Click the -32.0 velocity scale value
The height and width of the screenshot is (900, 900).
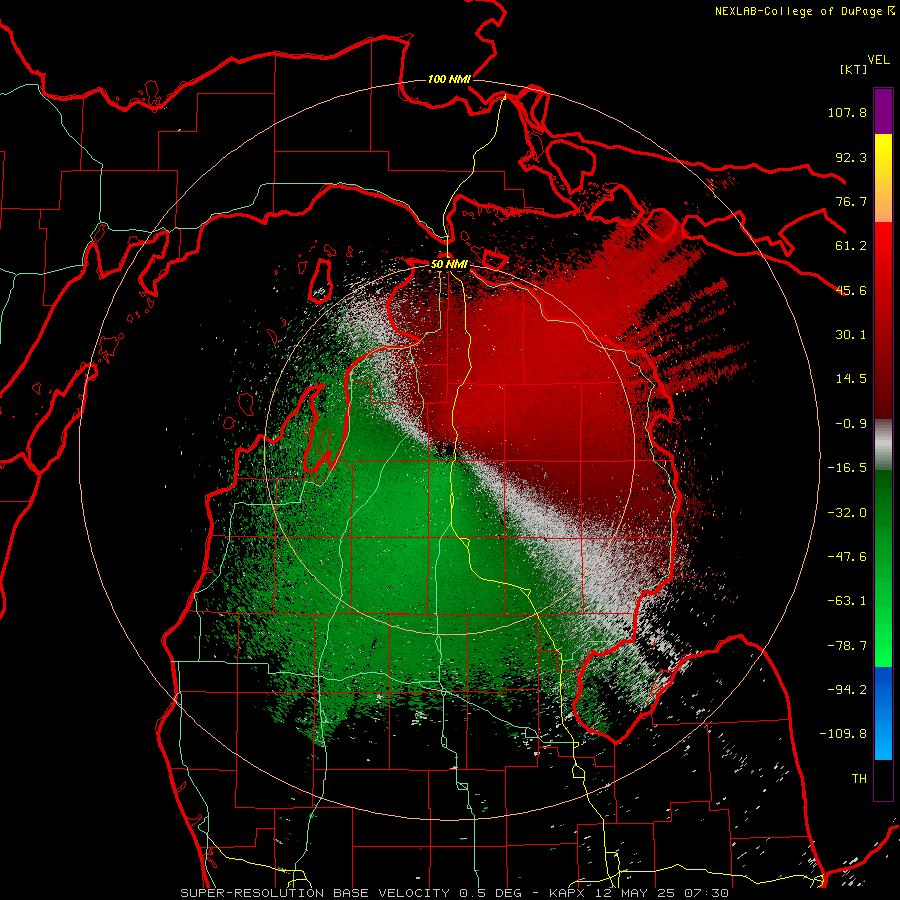(x=847, y=513)
